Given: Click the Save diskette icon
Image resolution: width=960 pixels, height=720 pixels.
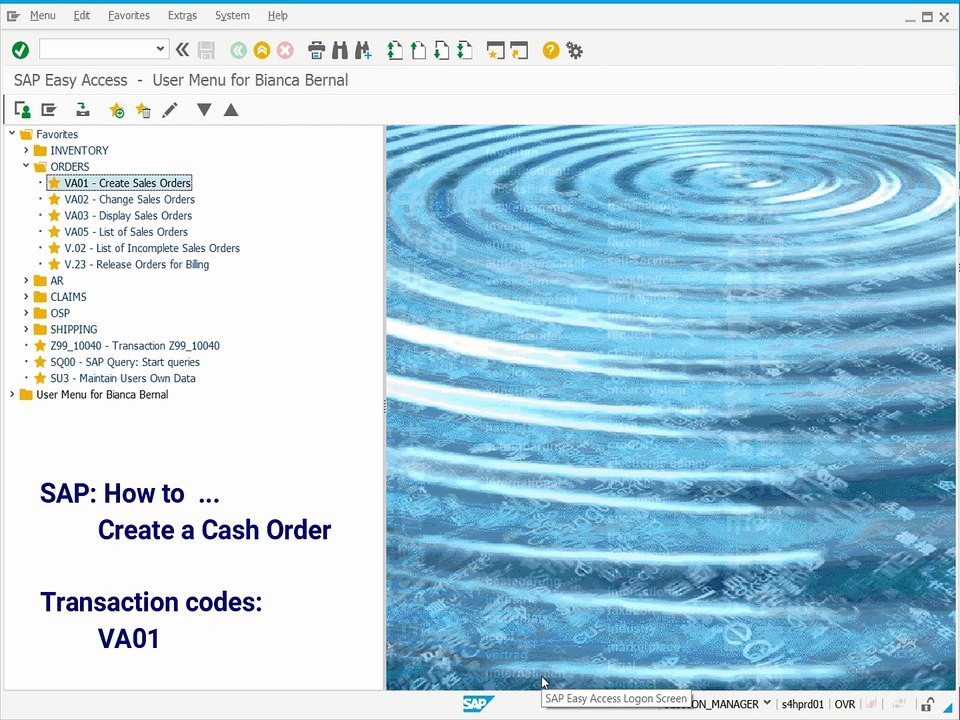Looking at the screenshot, I should tap(206, 50).
